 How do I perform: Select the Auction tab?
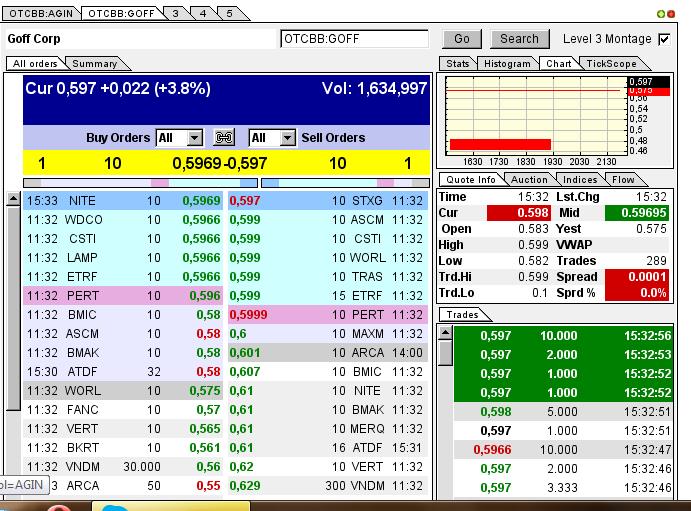point(529,179)
